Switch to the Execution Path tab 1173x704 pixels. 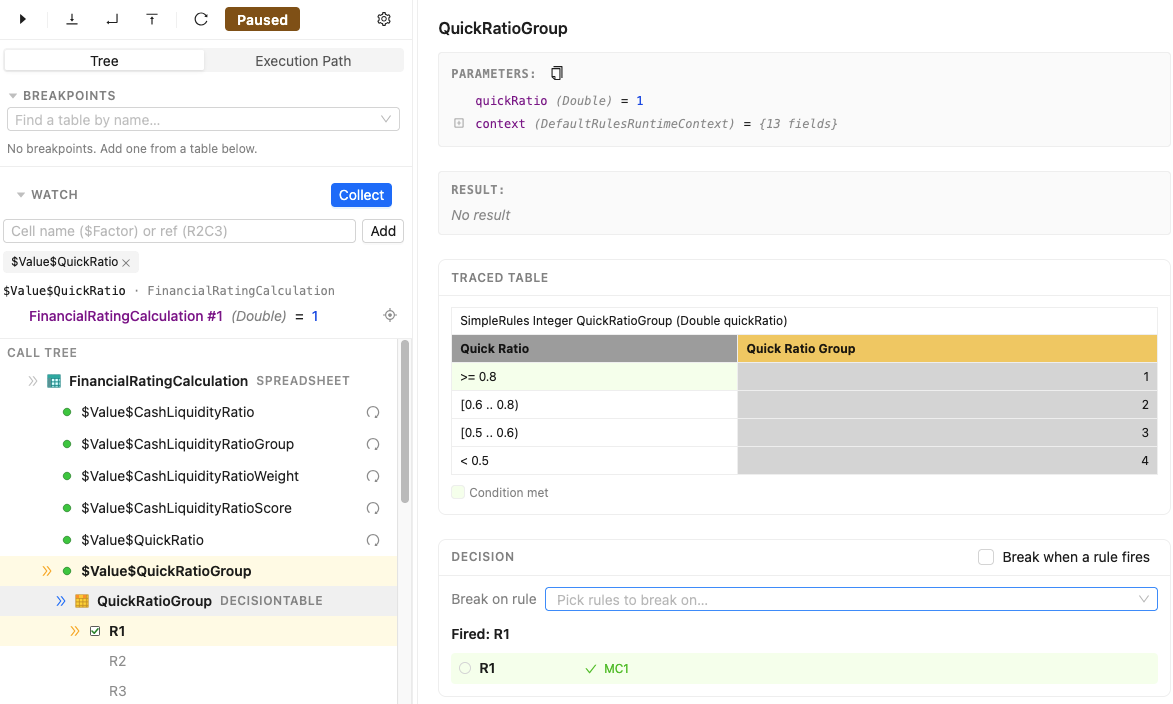point(303,61)
